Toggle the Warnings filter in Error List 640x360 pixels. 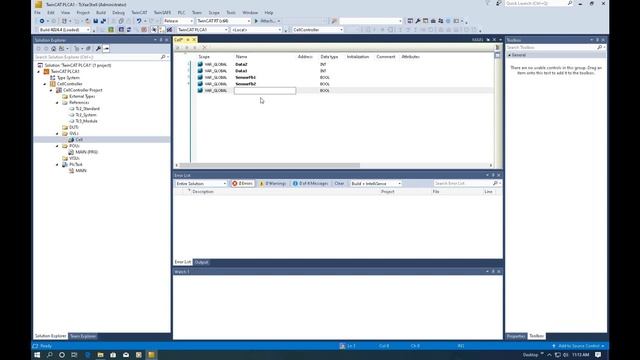click(273, 184)
